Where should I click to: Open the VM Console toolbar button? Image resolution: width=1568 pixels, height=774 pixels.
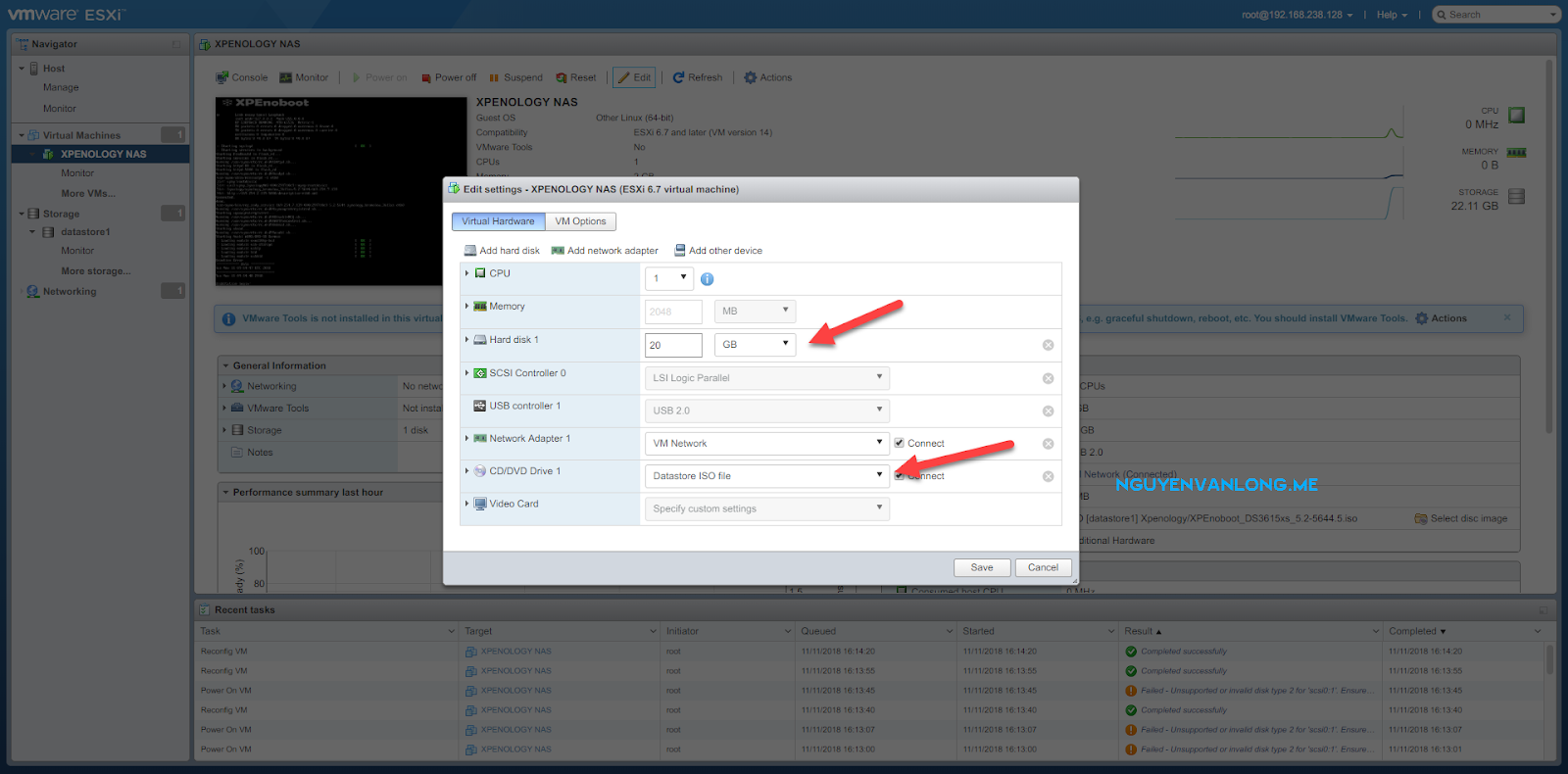coord(242,77)
